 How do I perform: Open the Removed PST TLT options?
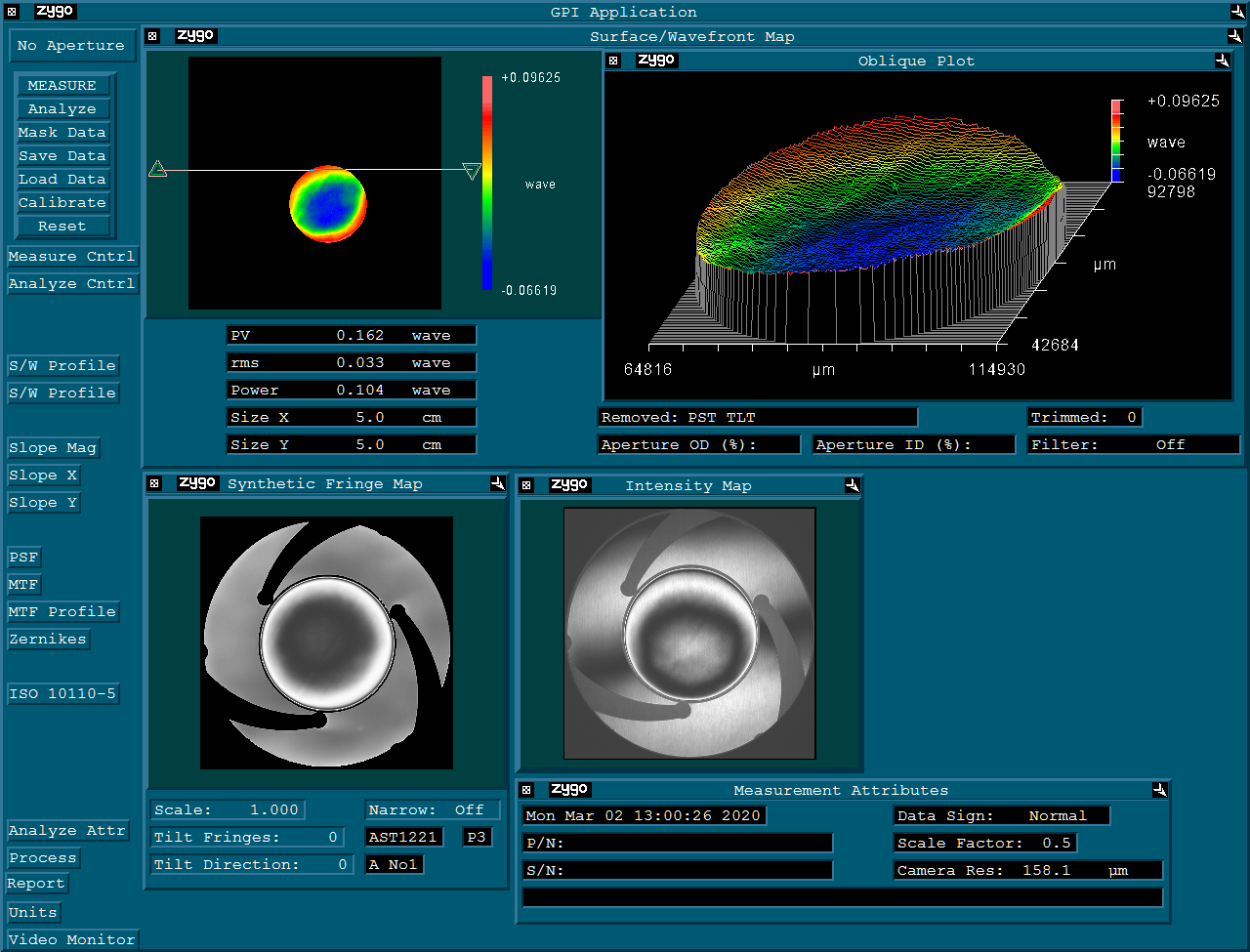coord(757,417)
